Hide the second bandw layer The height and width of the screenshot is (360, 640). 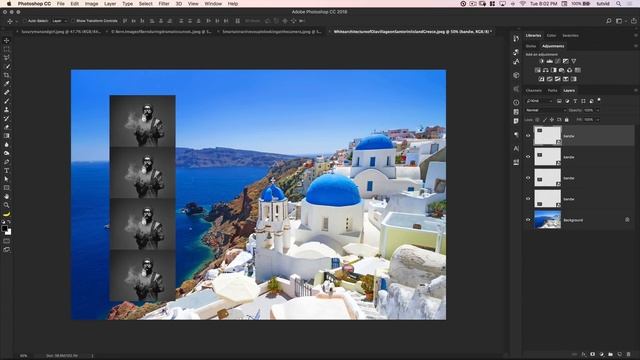click(528, 157)
